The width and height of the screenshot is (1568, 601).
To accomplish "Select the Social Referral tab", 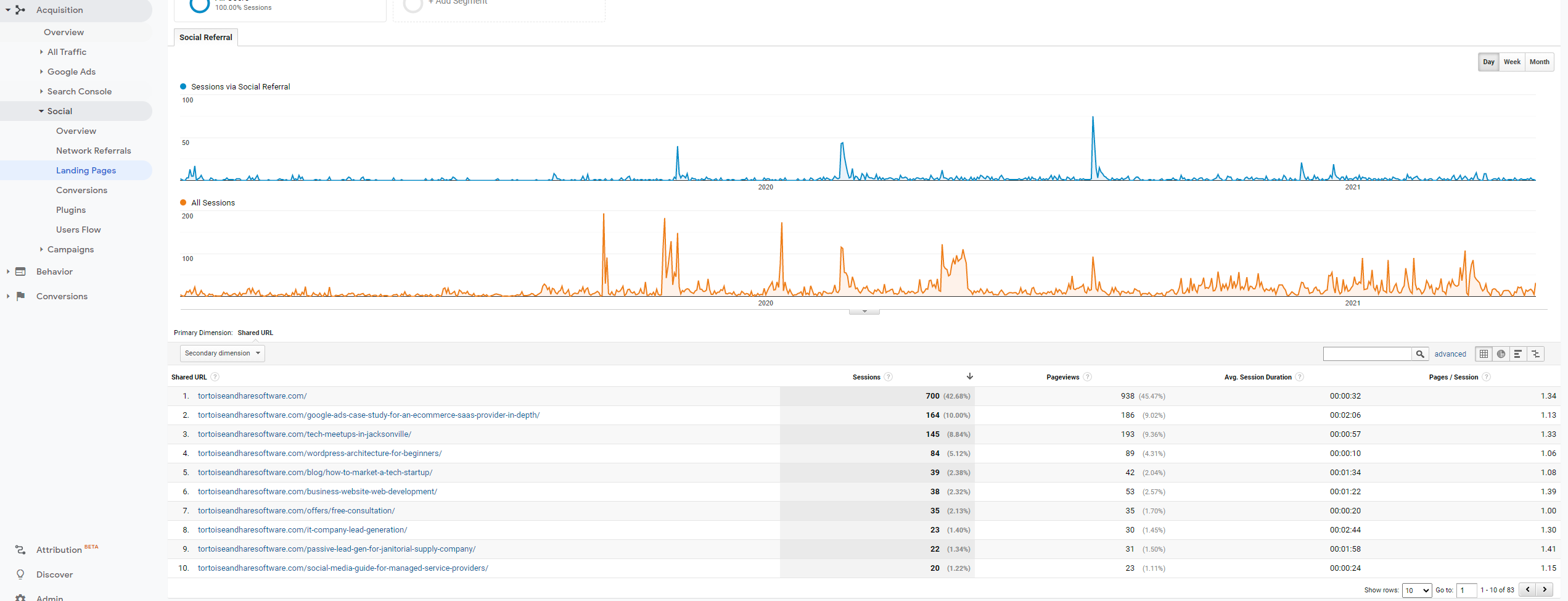I will click(x=205, y=38).
